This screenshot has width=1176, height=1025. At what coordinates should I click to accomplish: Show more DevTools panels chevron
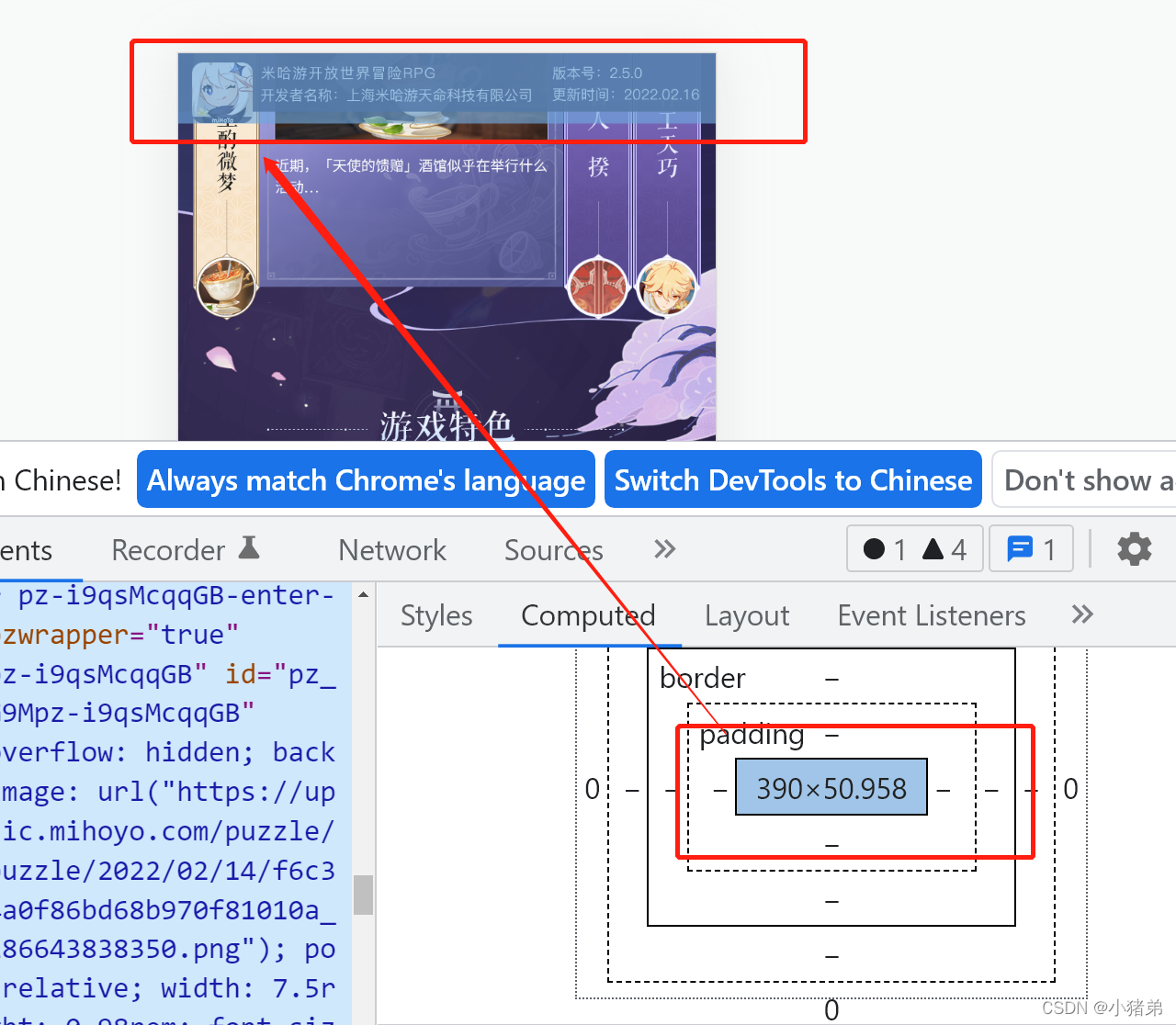(x=664, y=549)
